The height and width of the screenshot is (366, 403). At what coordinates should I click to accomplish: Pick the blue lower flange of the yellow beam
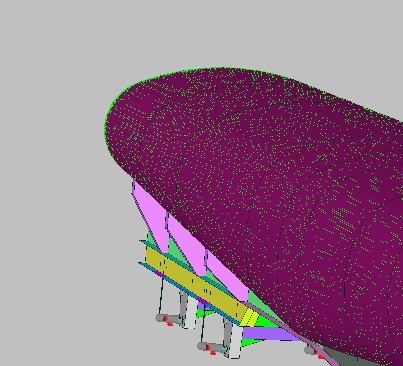click(x=188, y=293)
